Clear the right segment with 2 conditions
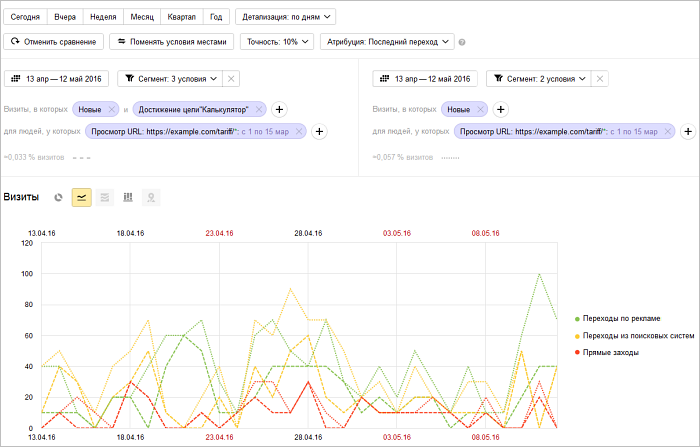The height and width of the screenshot is (447, 700). coord(600,79)
